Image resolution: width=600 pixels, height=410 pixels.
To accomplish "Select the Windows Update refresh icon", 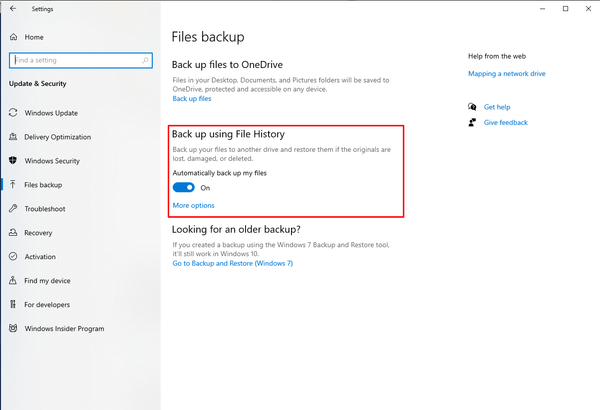I will (13, 113).
